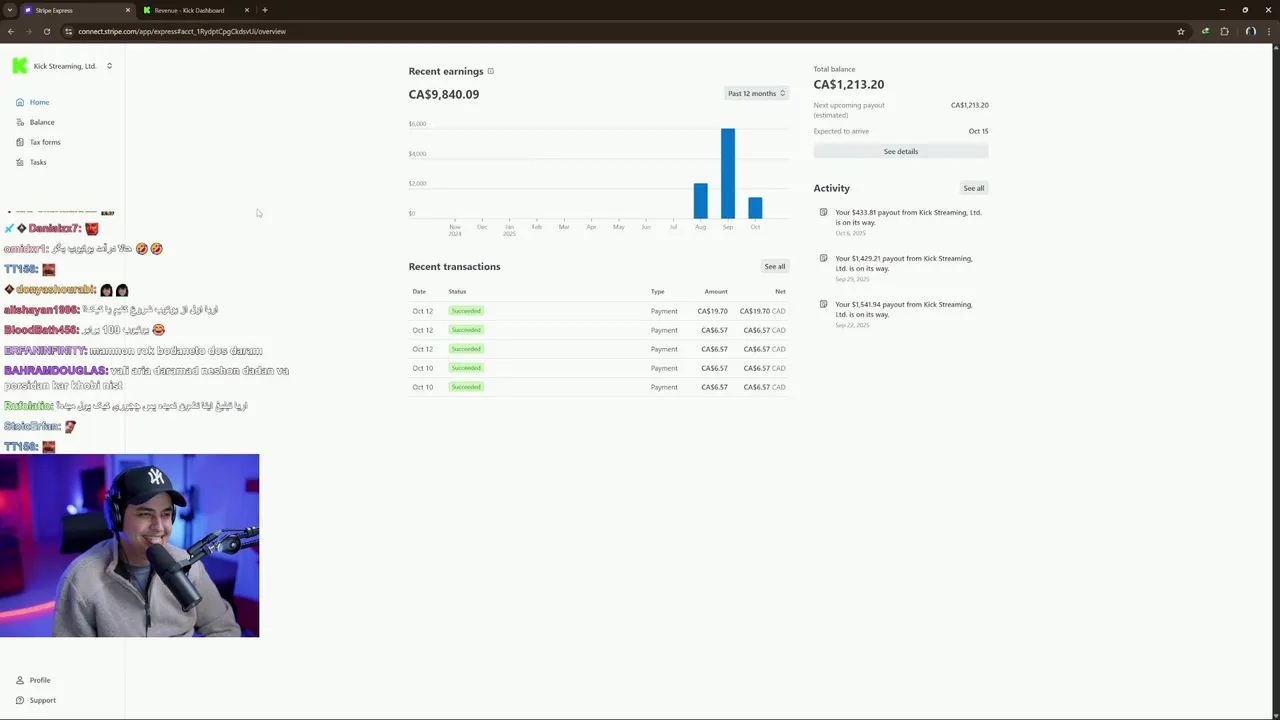The height and width of the screenshot is (720, 1280).
Task: Click the CA$1,213.20 total balance figure
Action: (x=849, y=84)
